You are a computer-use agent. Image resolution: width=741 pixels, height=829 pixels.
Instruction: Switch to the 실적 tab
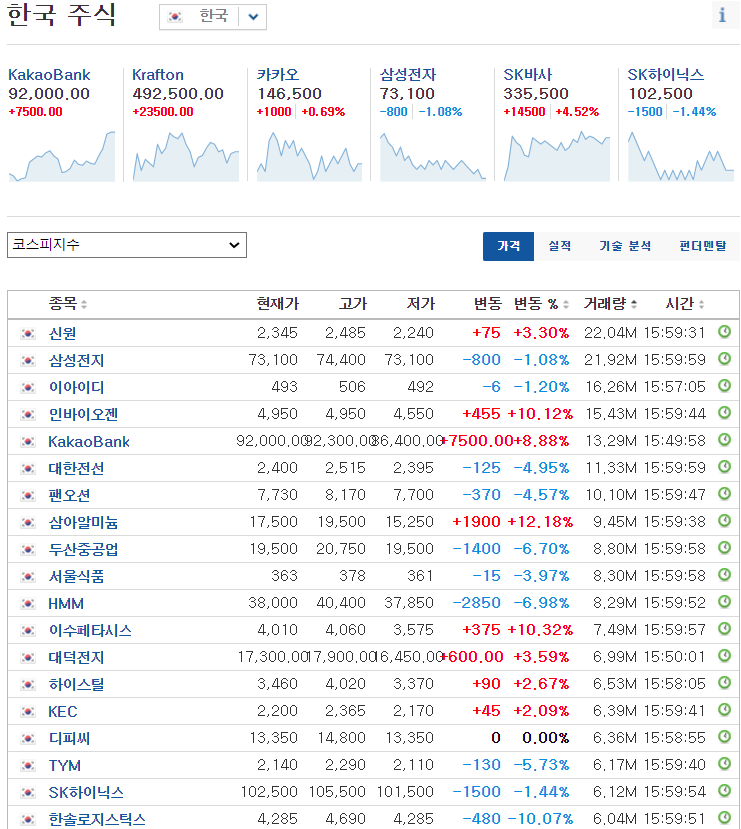pos(559,246)
